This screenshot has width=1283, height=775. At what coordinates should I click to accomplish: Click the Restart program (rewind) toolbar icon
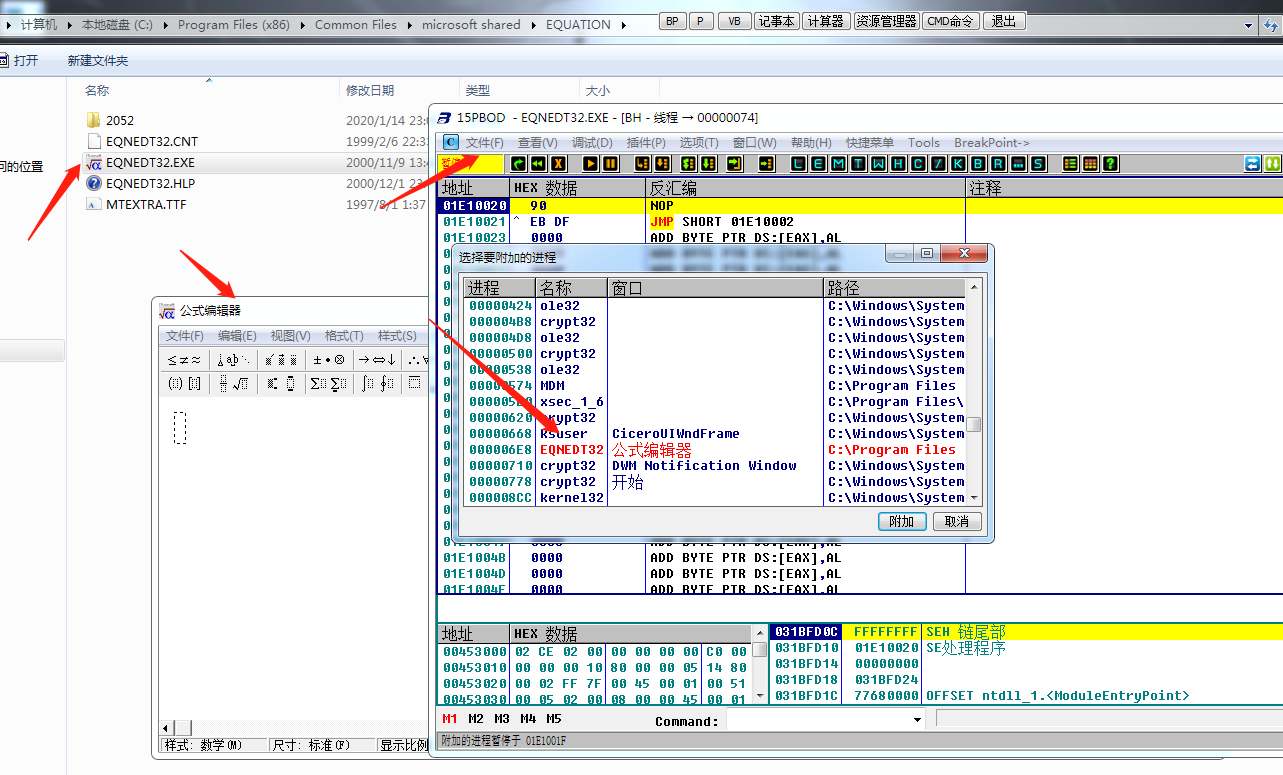[x=538, y=163]
